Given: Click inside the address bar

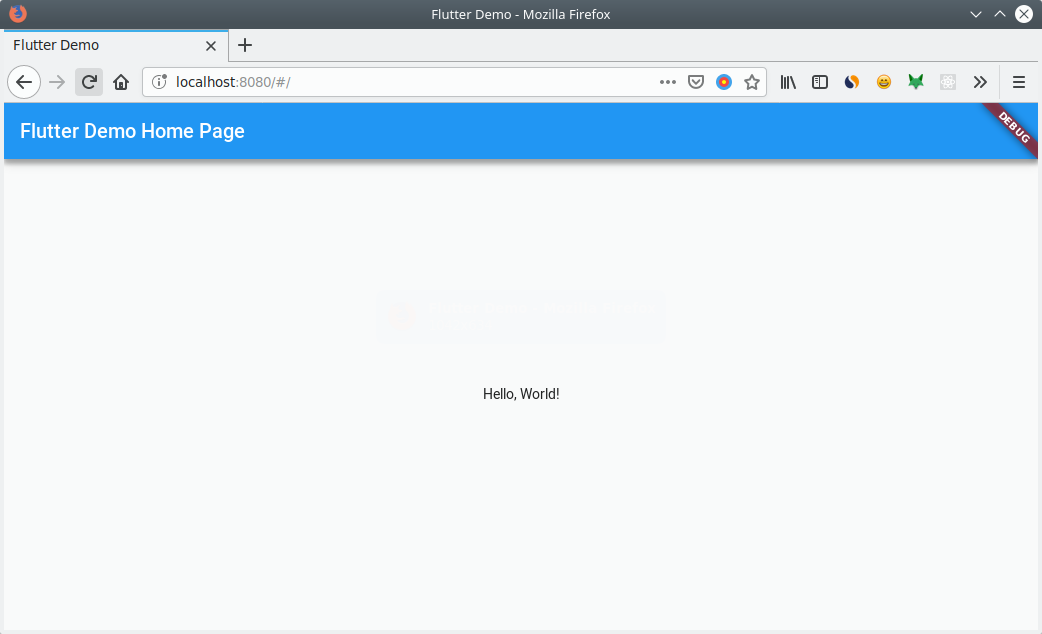Looking at the screenshot, I should (400, 82).
